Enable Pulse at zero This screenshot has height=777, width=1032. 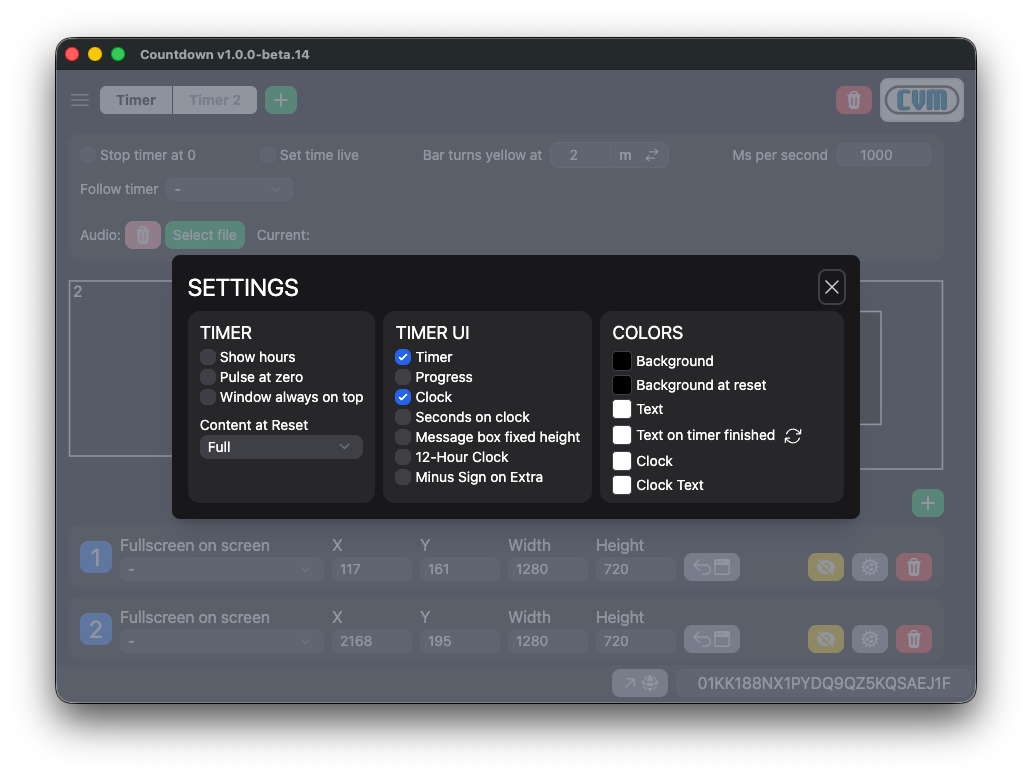coord(208,377)
